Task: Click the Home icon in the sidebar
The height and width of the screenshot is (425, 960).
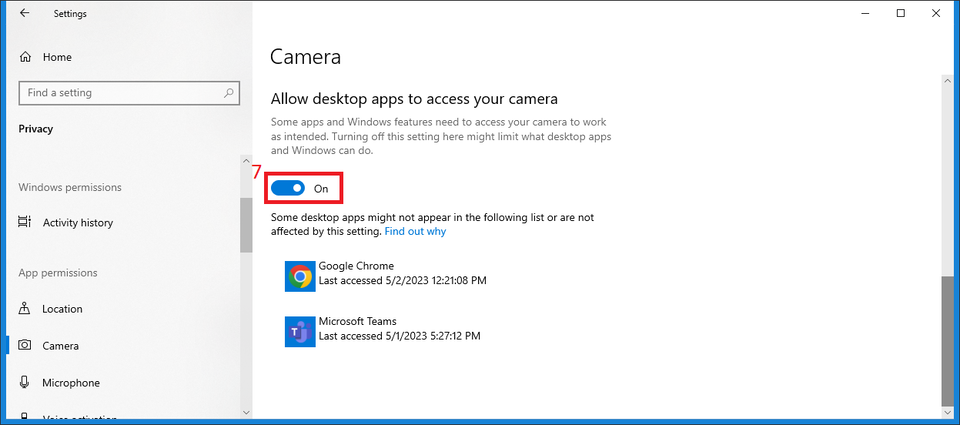Action: 25,58
